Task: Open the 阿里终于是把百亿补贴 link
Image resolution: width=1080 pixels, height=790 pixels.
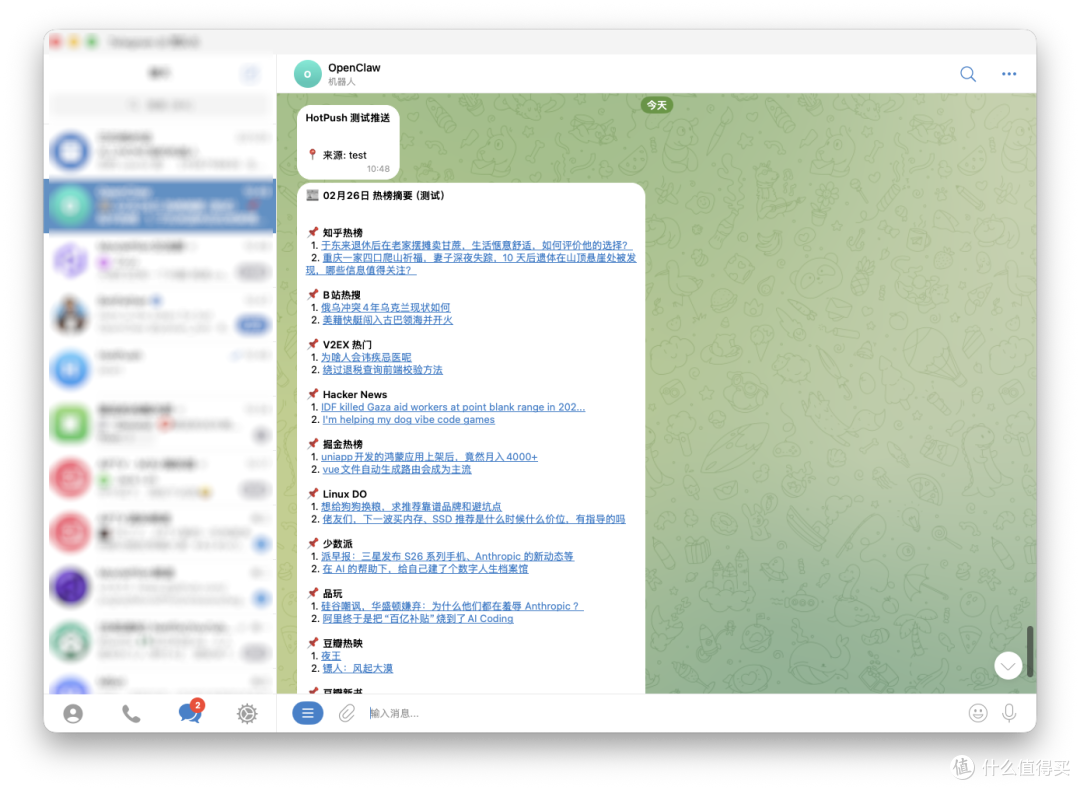Action: click(x=417, y=618)
